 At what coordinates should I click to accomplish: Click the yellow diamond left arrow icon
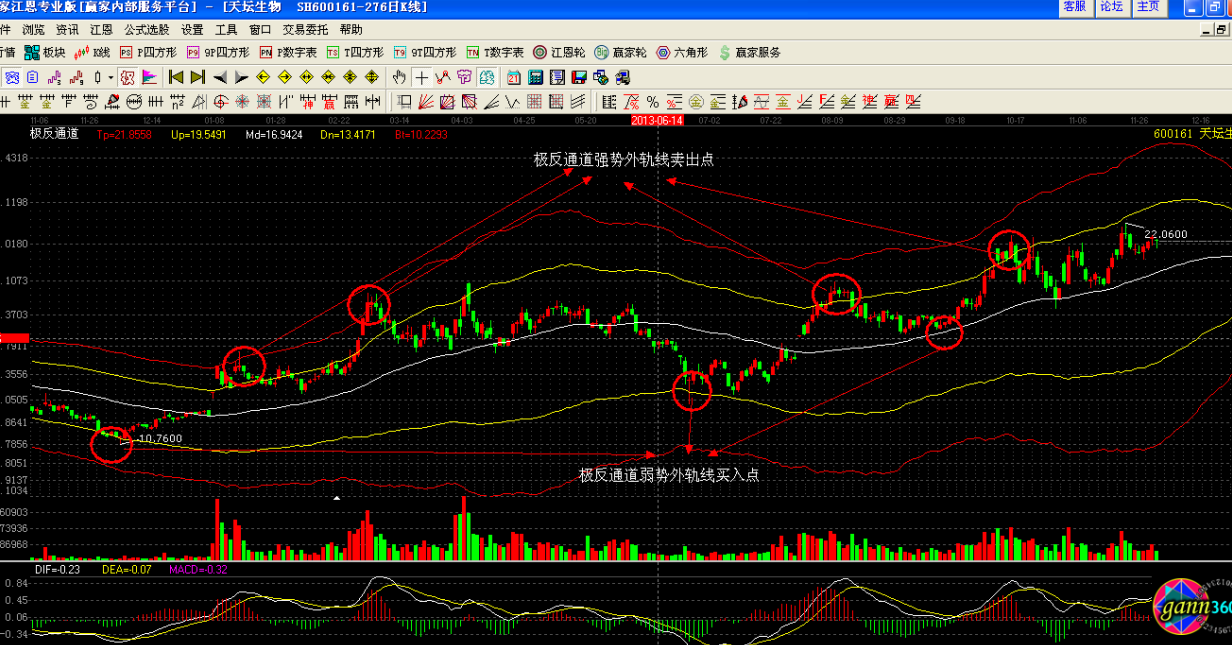(x=263, y=77)
